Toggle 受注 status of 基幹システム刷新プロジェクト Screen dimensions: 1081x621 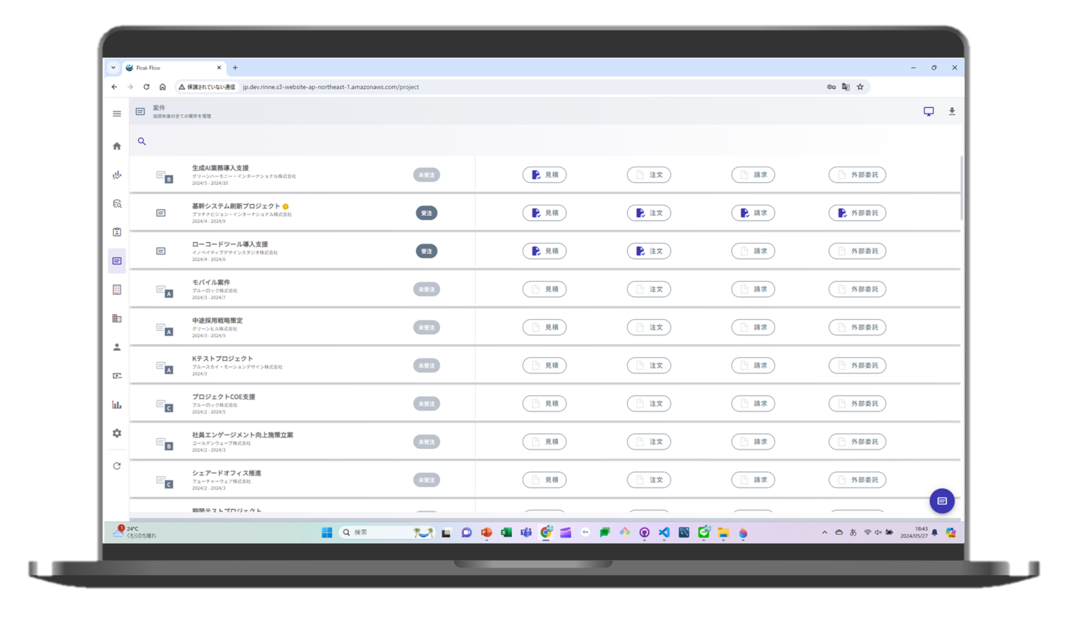tap(427, 213)
